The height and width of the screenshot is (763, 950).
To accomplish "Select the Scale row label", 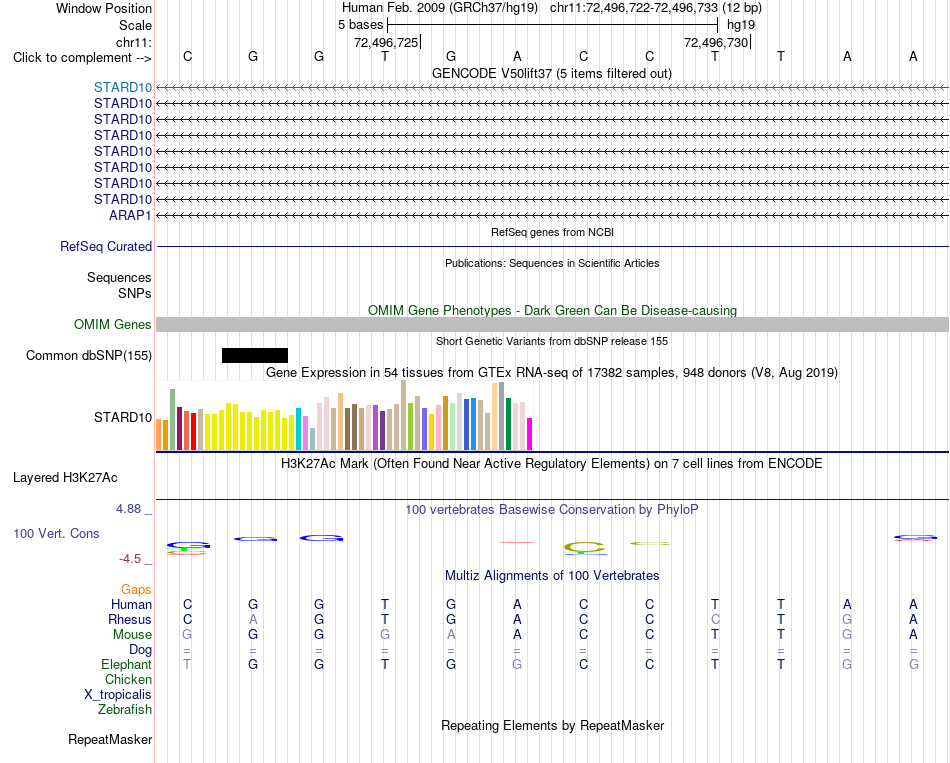I will (x=135, y=25).
